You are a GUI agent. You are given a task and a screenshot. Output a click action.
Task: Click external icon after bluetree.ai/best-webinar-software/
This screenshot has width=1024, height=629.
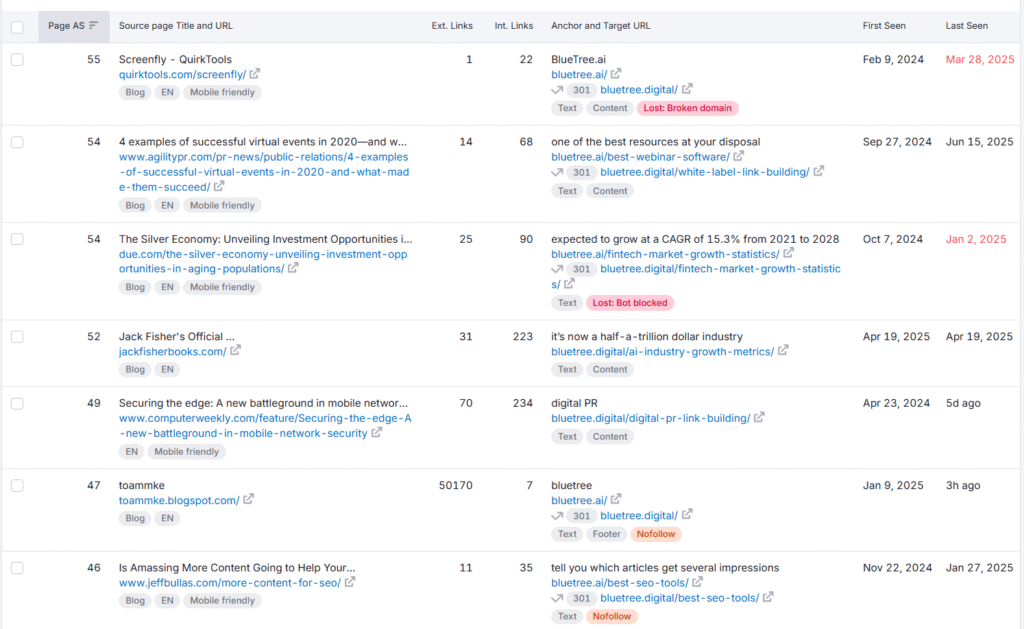739,156
